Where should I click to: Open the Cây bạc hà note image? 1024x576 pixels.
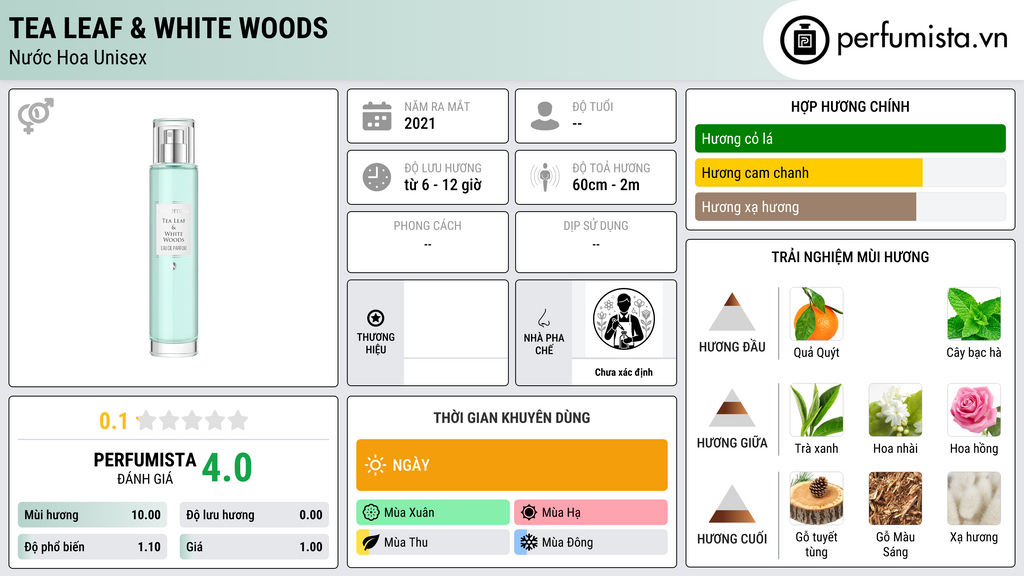click(x=974, y=314)
